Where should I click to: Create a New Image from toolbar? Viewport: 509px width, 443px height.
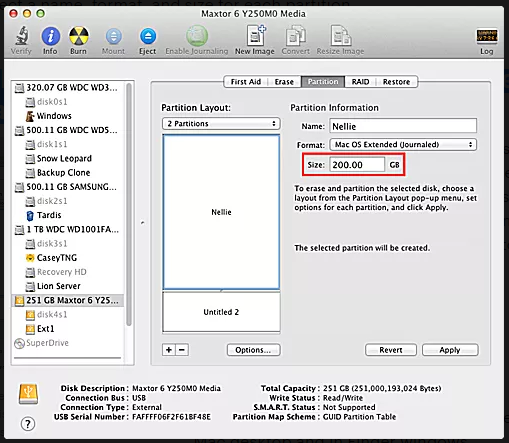[x=255, y=35]
